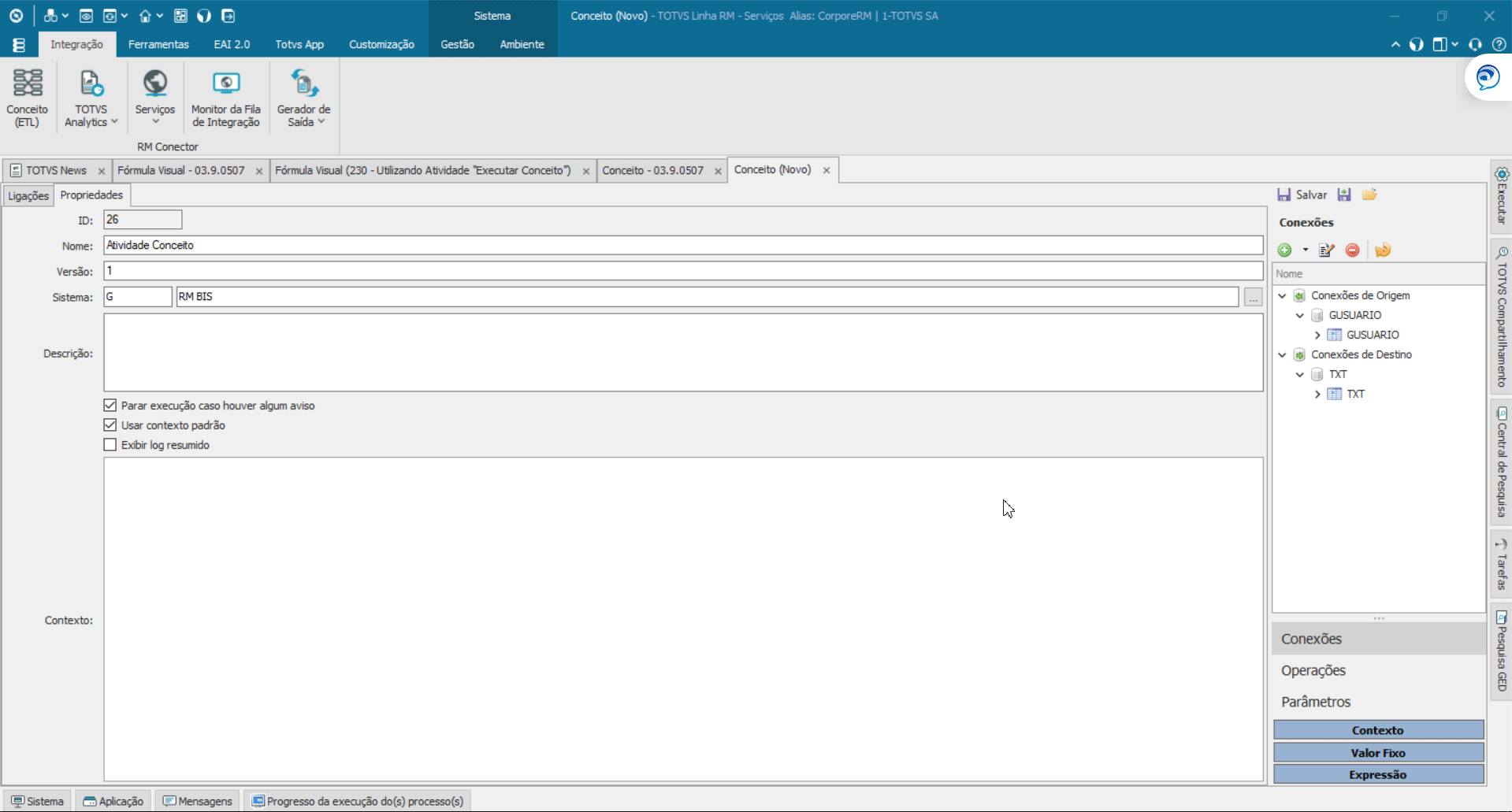Click the Expressão button

pyautogui.click(x=1378, y=775)
